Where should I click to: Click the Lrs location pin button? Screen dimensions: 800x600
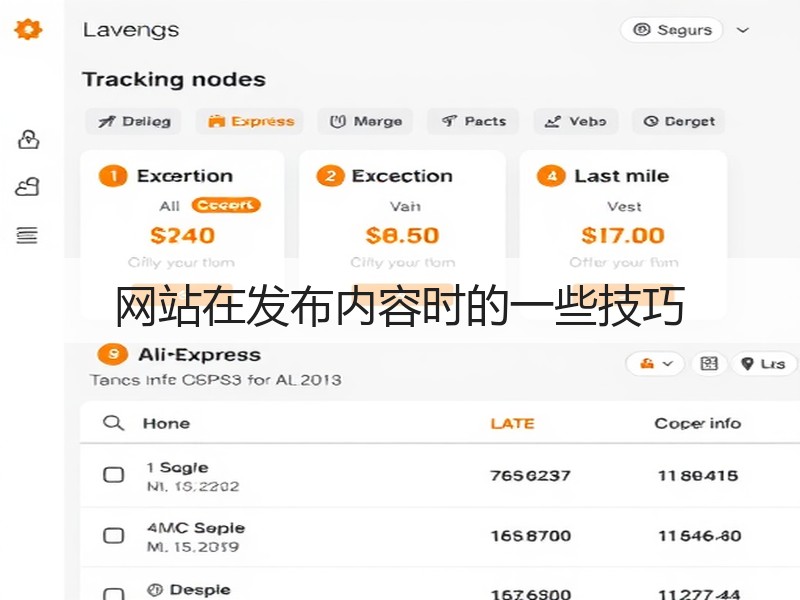pos(764,364)
